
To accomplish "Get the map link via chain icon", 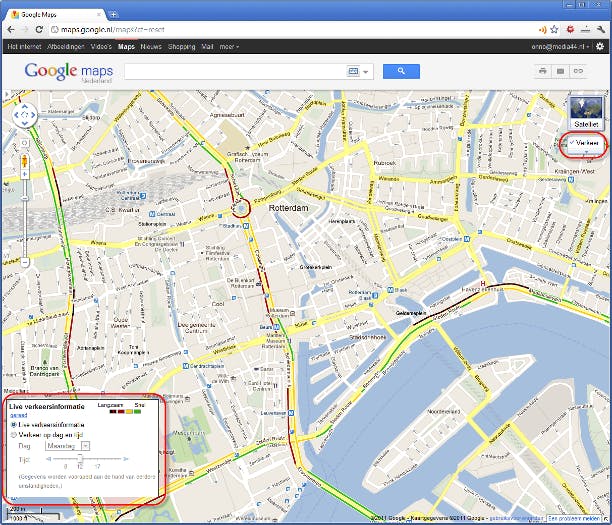I will click(x=578, y=71).
